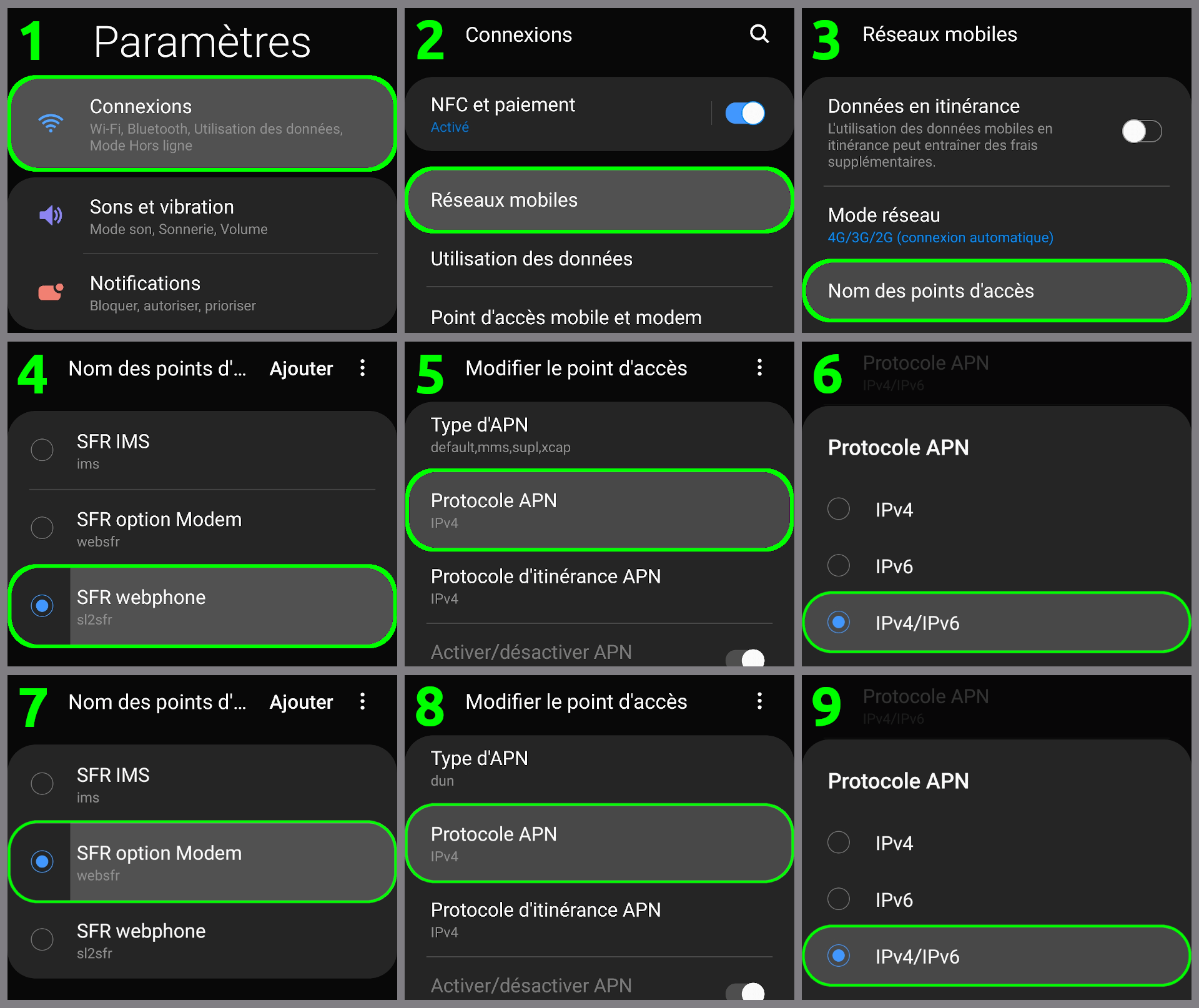Open the three-dot menu in panel 5
The width and height of the screenshot is (1199, 1008).
tap(759, 367)
